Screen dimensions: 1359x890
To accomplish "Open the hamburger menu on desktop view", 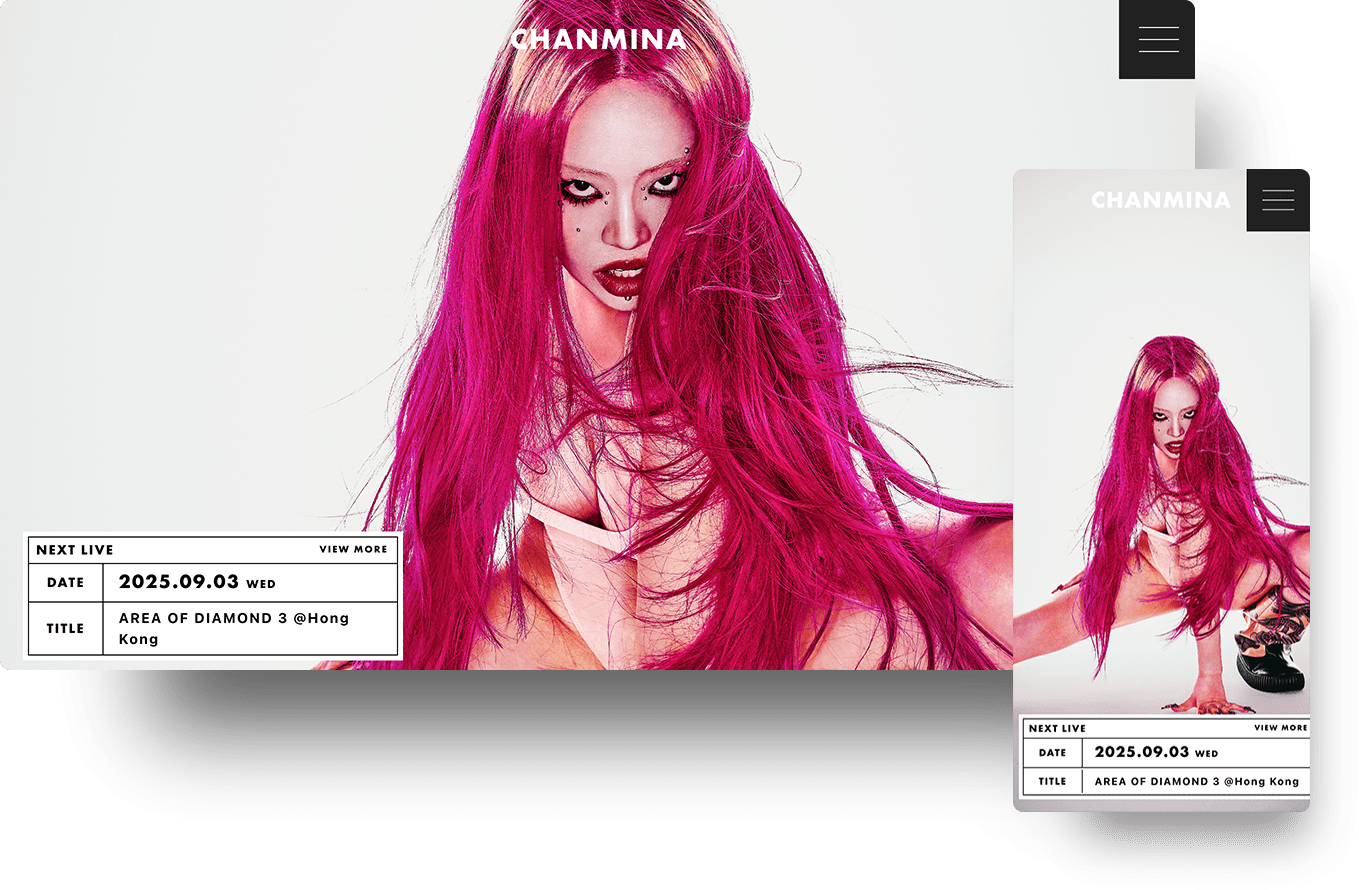I will coord(1157,39).
